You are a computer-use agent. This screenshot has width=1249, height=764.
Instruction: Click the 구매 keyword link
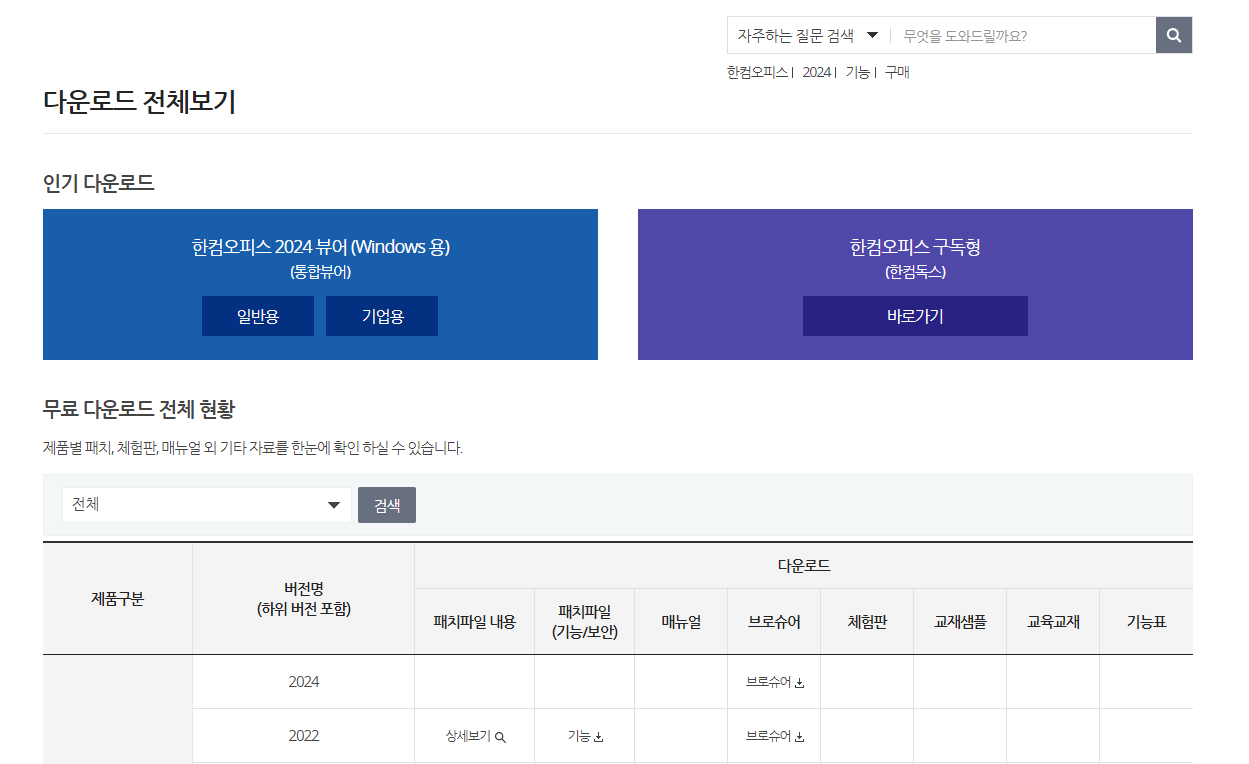coord(897,72)
